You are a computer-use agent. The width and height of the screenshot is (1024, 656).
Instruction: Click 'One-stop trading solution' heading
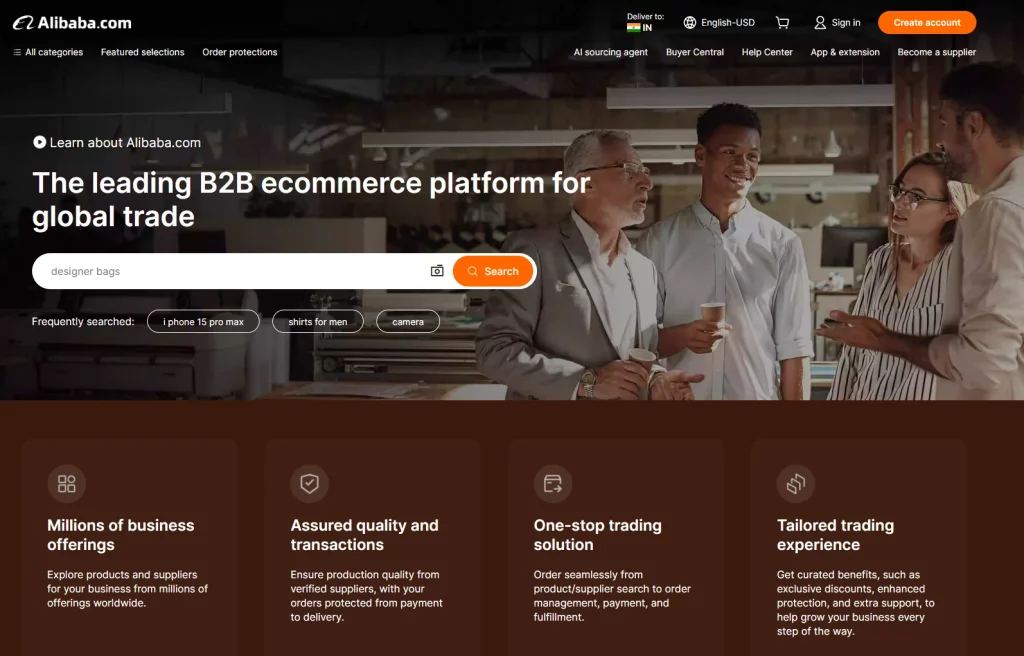[x=598, y=535]
